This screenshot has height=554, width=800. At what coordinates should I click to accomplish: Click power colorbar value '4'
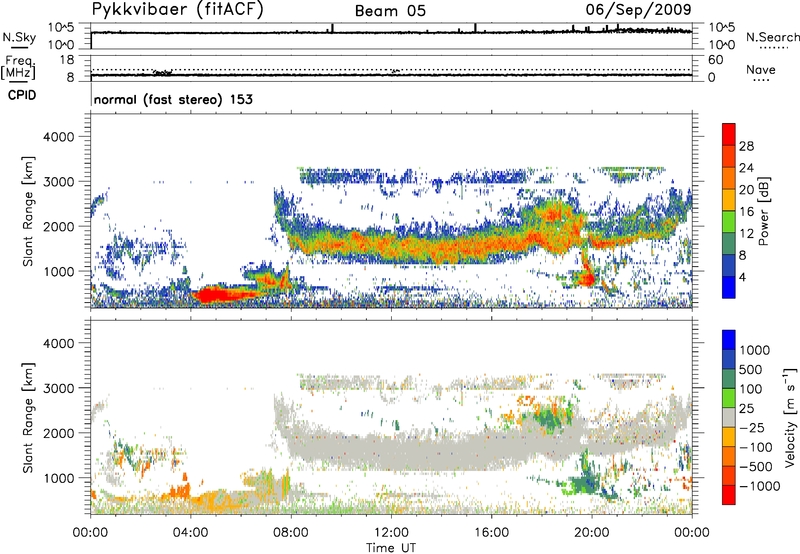742,277
